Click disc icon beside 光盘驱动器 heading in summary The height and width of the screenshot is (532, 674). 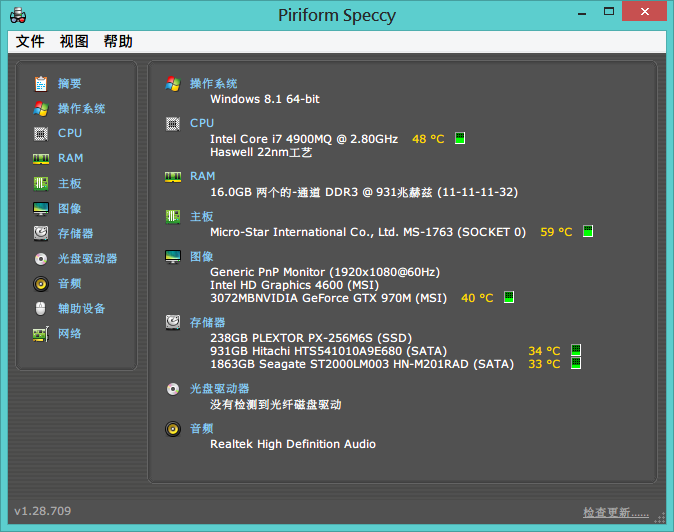173,389
